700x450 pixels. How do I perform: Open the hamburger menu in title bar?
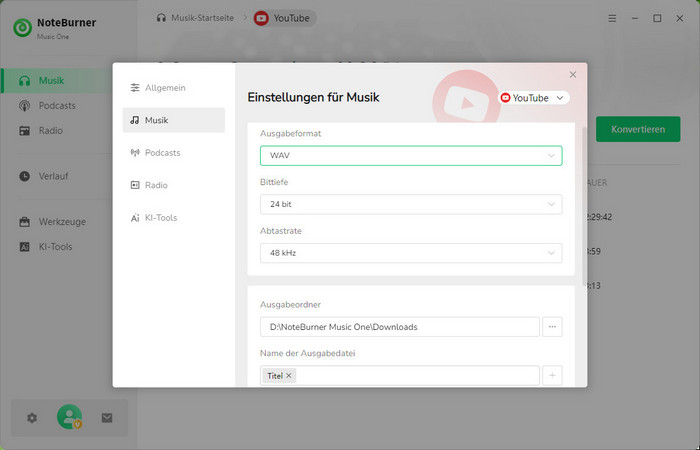612,18
